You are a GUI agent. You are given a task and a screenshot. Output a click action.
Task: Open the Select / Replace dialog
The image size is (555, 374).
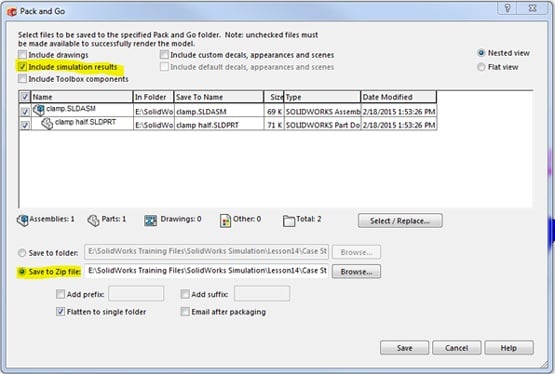pyautogui.click(x=400, y=221)
